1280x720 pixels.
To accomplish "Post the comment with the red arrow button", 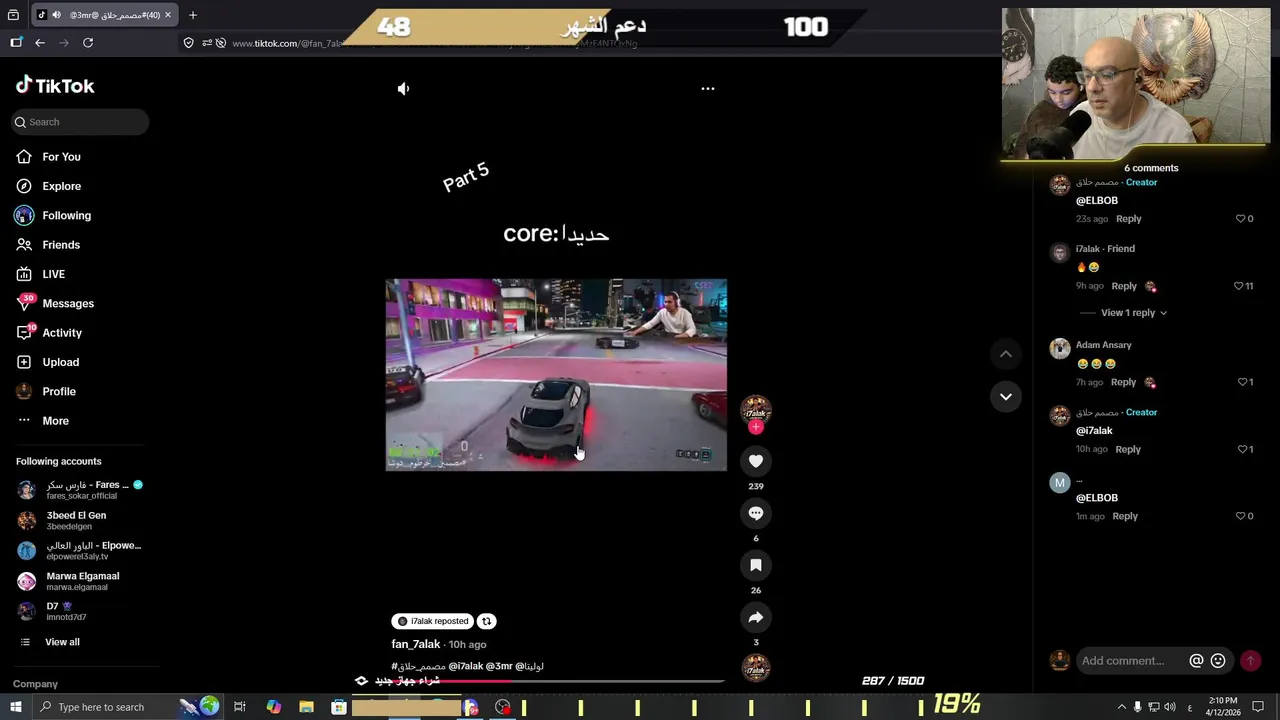I will point(1250,661).
